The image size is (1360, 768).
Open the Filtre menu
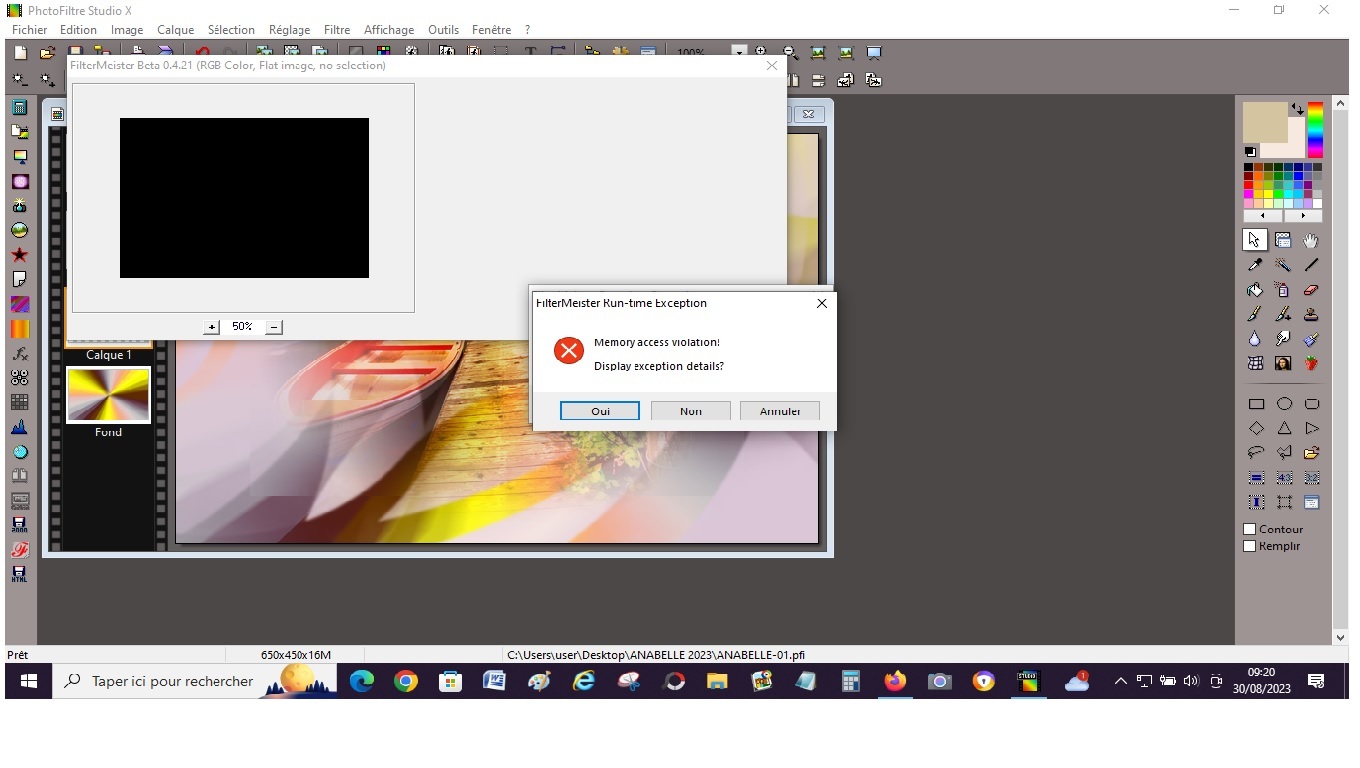pos(337,30)
